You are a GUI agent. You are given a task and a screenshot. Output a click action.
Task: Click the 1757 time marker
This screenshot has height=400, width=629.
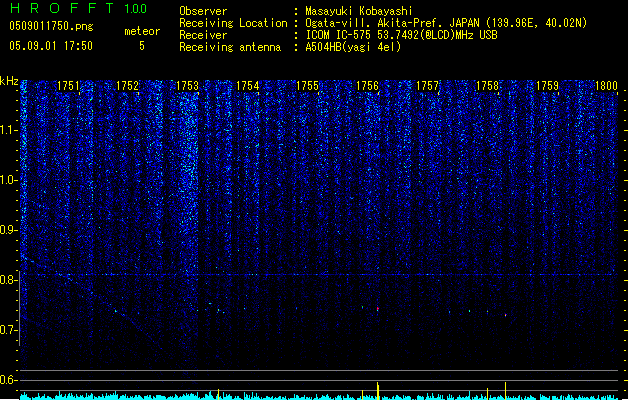pyautogui.click(x=427, y=86)
